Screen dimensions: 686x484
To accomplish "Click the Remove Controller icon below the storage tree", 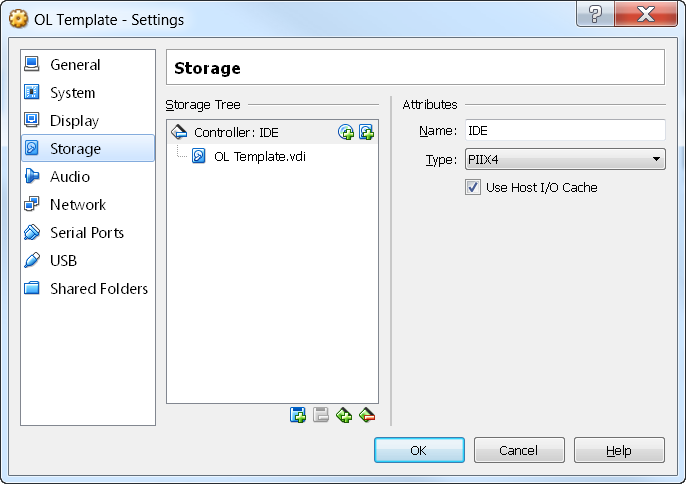I will tap(321, 415).
